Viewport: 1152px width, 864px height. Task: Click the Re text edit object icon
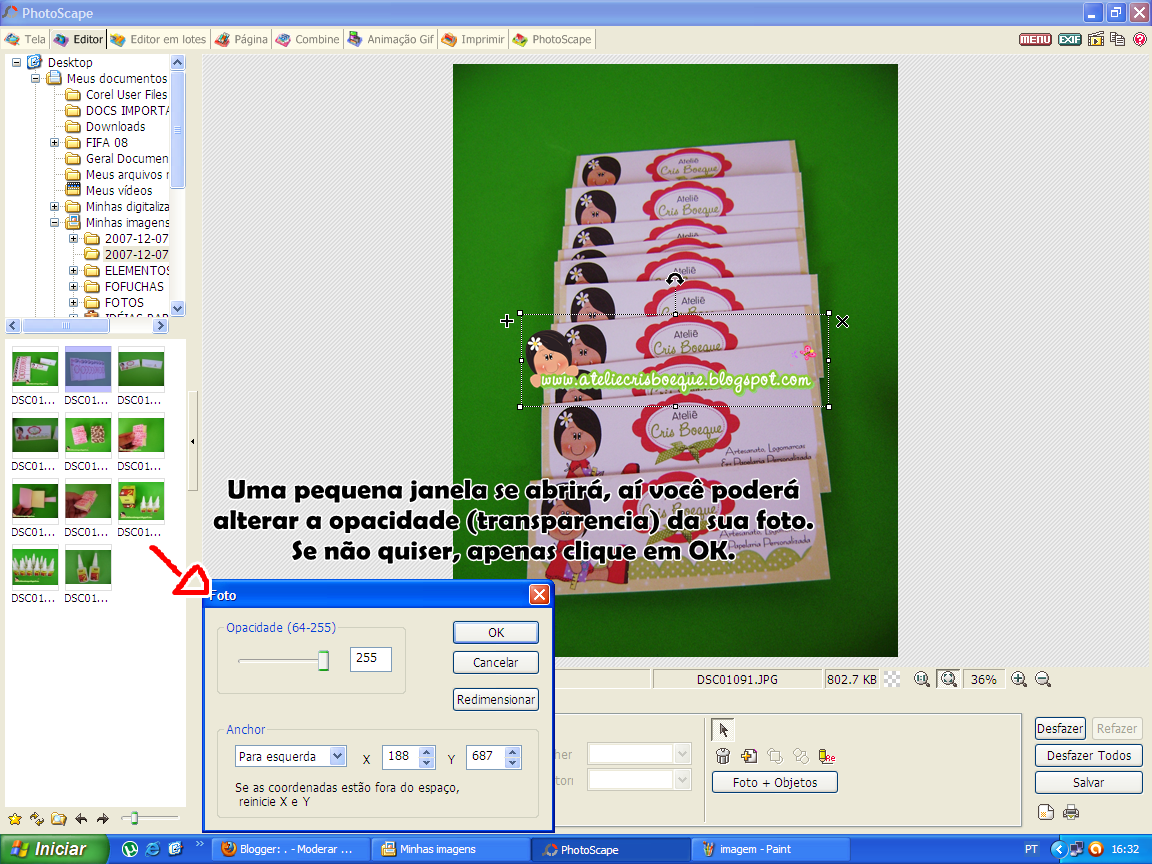click(x=827, y=756)
